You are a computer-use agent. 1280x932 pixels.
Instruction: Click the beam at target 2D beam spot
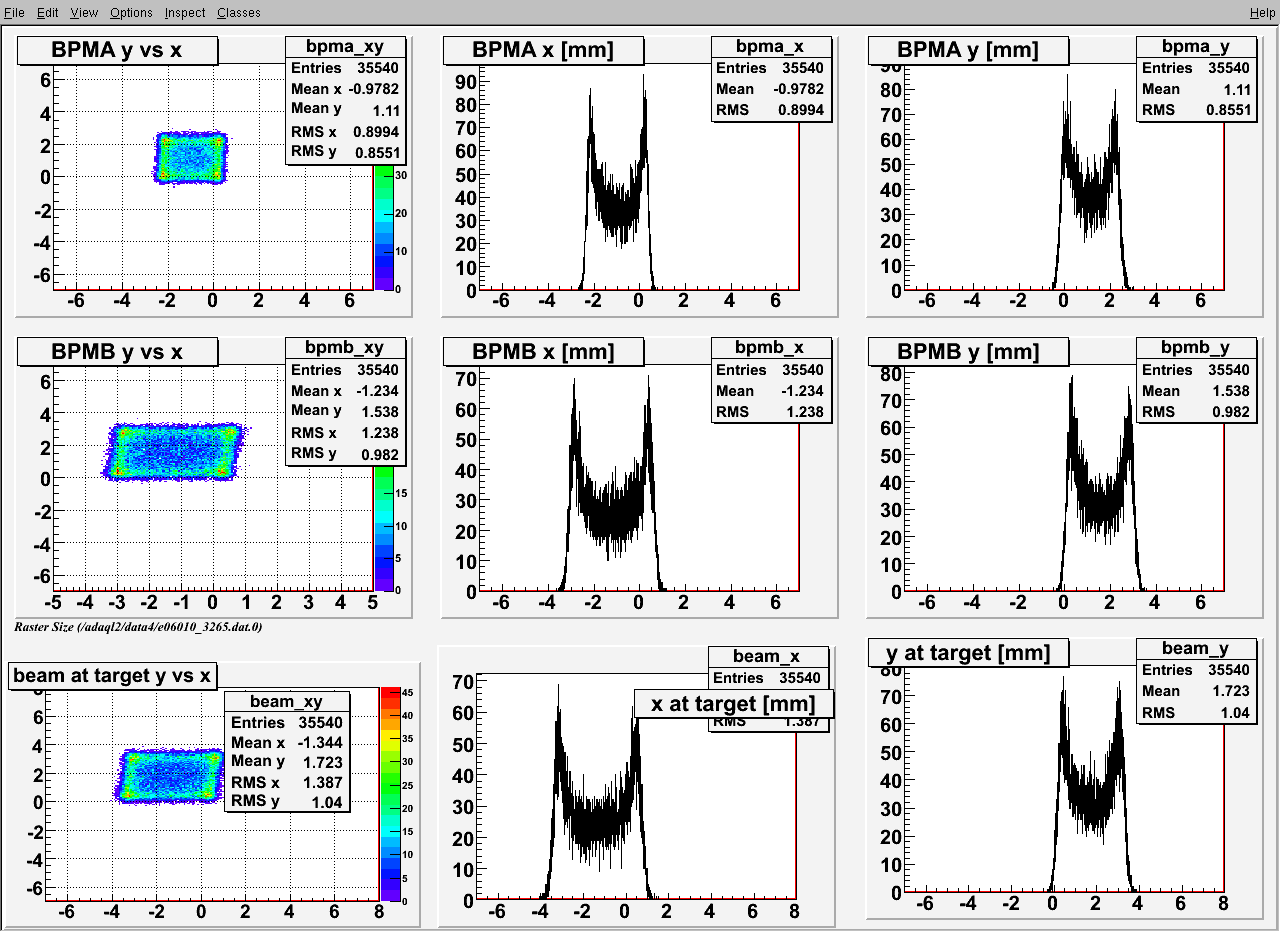point(171,776)
